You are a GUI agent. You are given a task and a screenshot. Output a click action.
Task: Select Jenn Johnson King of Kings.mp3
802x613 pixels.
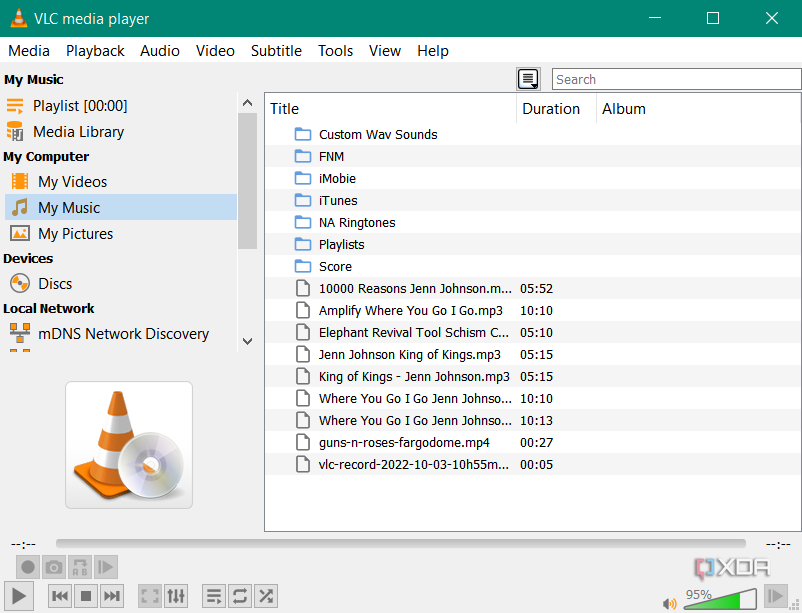coord(533,355)
